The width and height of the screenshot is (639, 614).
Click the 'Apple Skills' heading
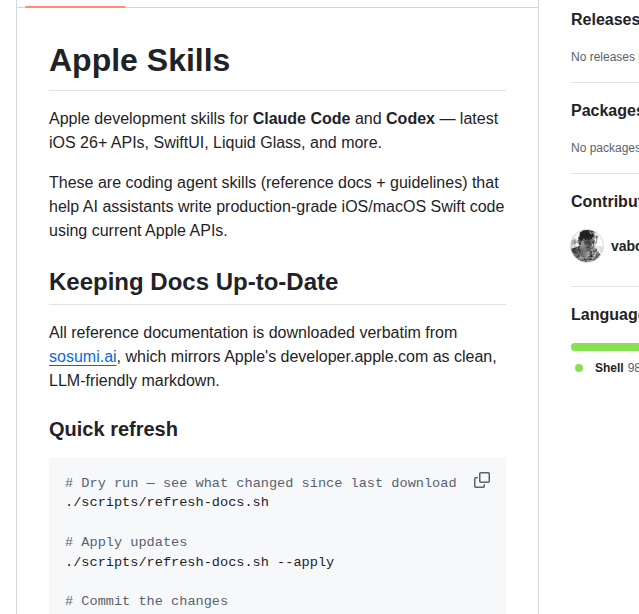(x=139, y=61)
